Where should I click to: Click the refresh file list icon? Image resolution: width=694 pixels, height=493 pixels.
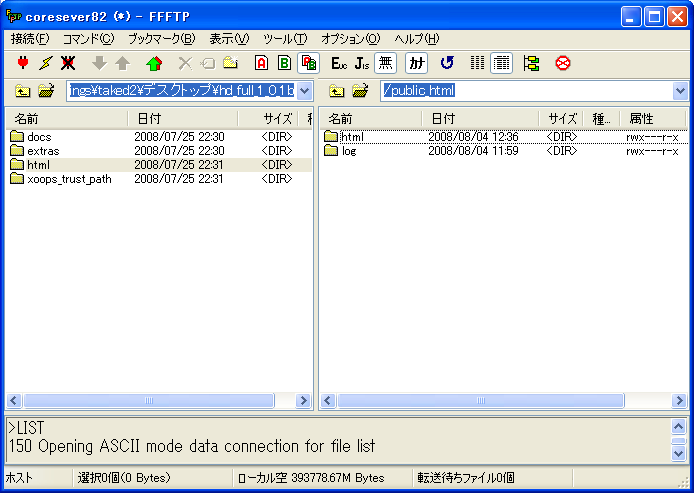coord(447,63)
